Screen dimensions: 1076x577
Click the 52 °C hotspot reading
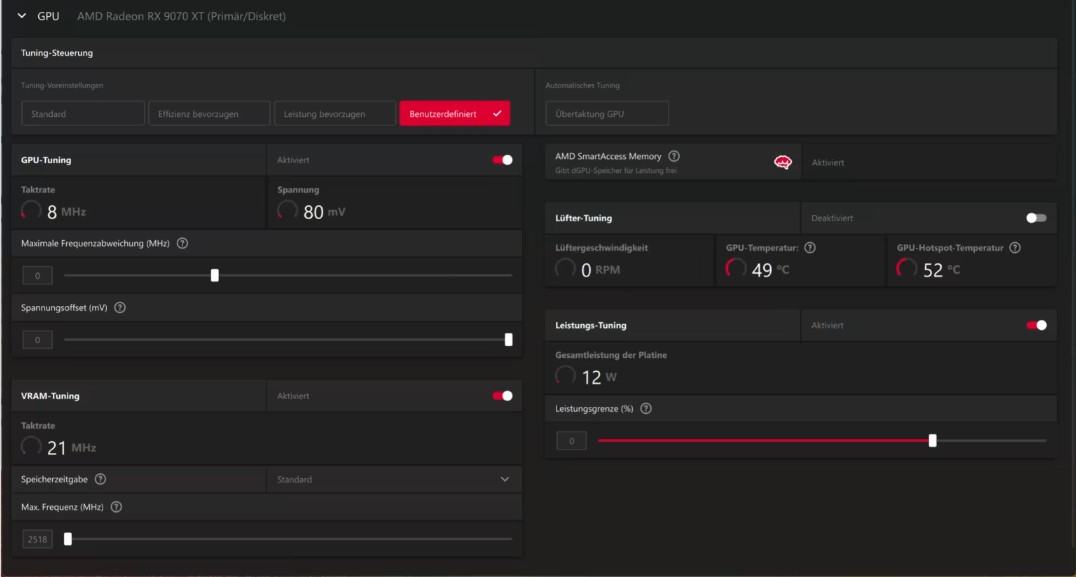pyautogui.click(x=941, y=270)
